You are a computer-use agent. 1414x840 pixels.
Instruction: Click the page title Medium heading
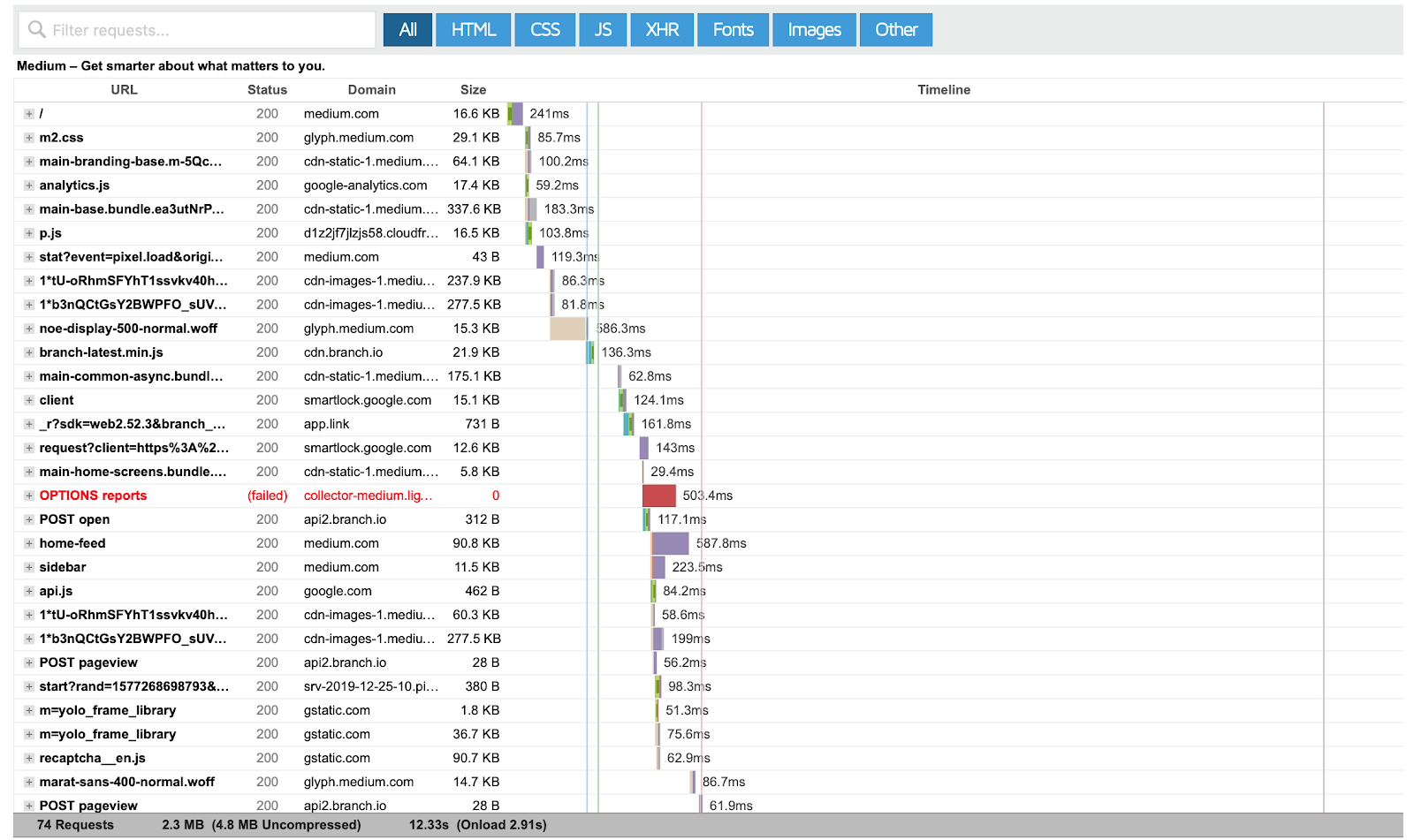pyautogui.click(x=171, y=66)
